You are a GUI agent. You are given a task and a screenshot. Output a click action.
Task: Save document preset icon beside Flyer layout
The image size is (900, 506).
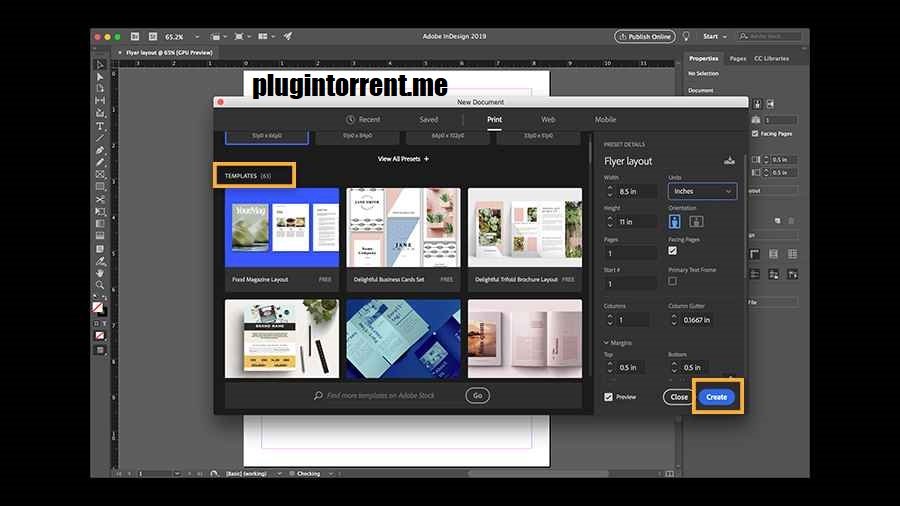pos(729,161)
